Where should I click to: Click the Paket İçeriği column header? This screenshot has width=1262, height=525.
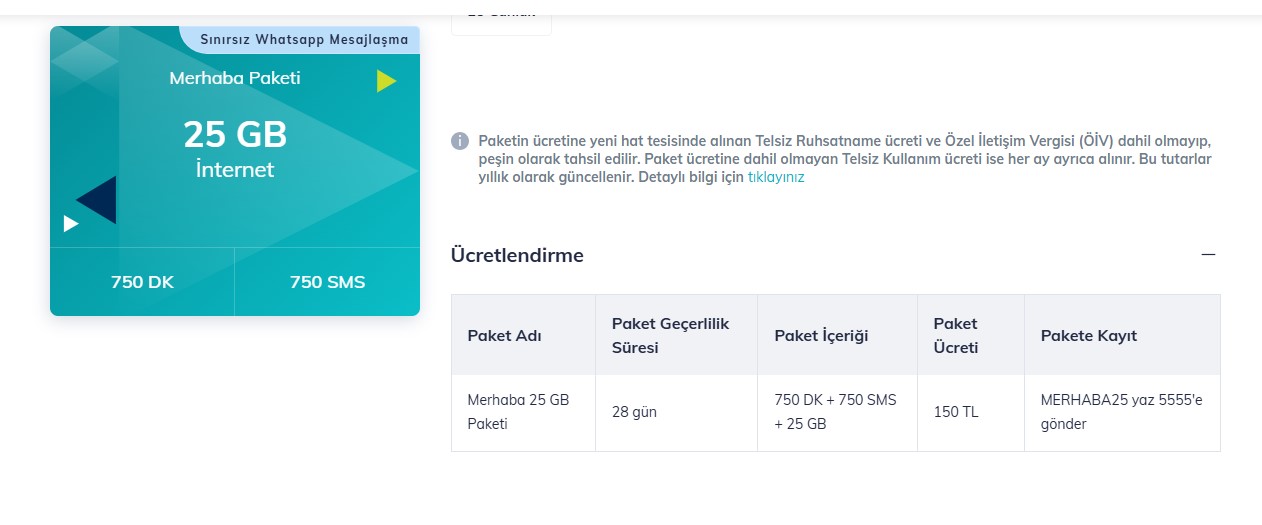(x=837, y=335)
